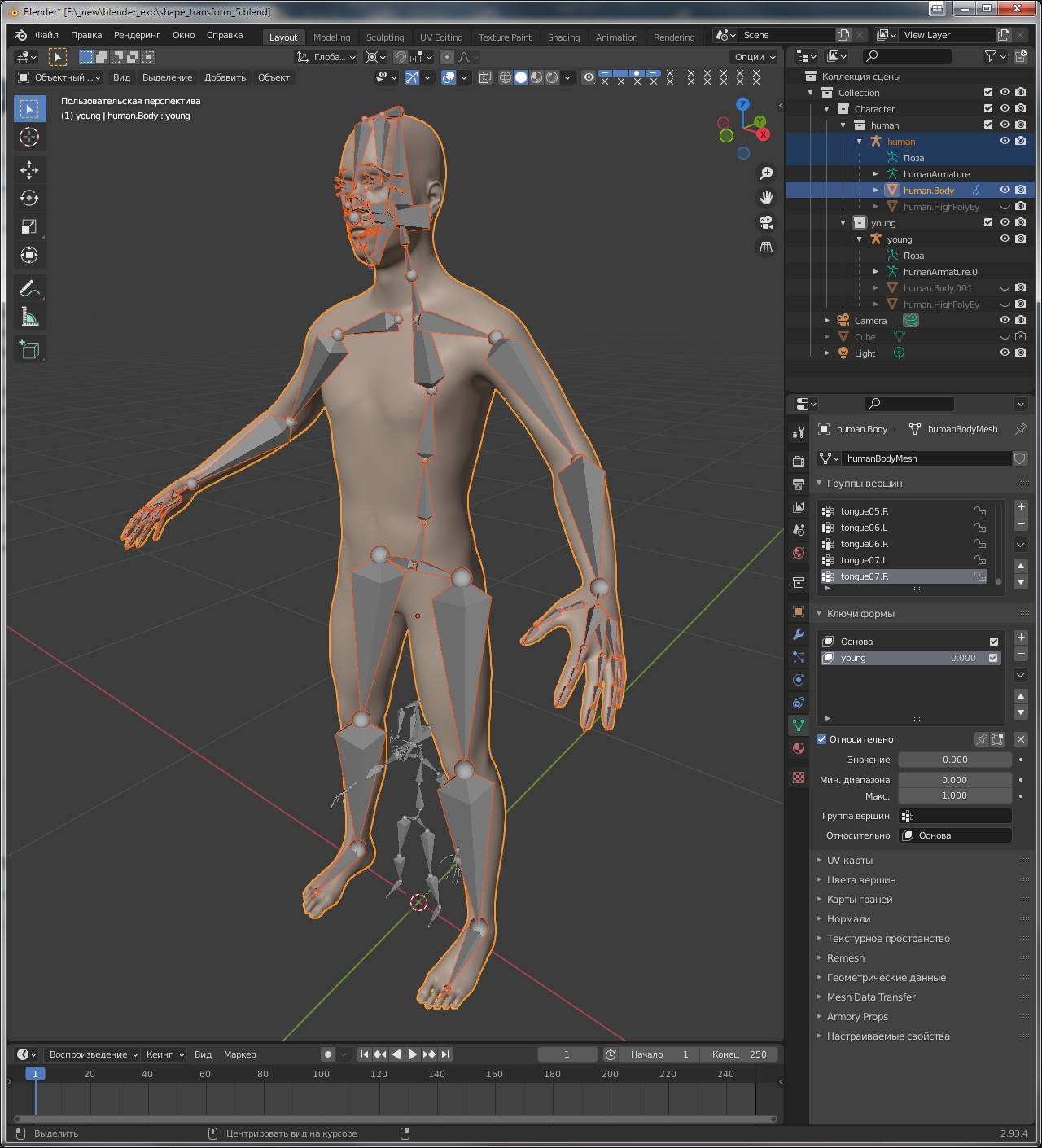Screen dimensions: 1042x1148
Task: Add a new vertex group with plus
Action: point(1021,507)
